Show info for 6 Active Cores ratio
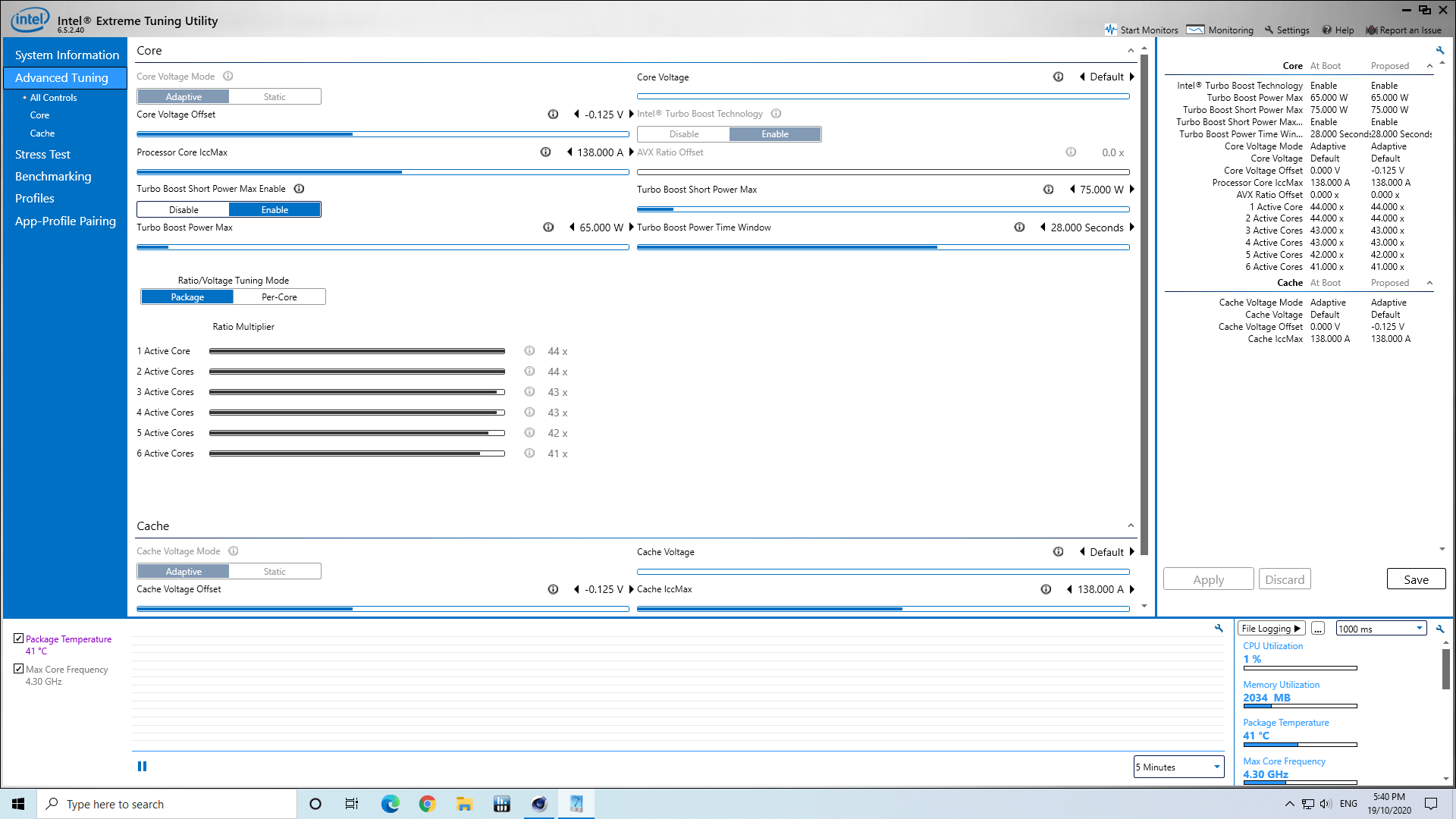Screen dimensions: 1456x819 (530, 453)
